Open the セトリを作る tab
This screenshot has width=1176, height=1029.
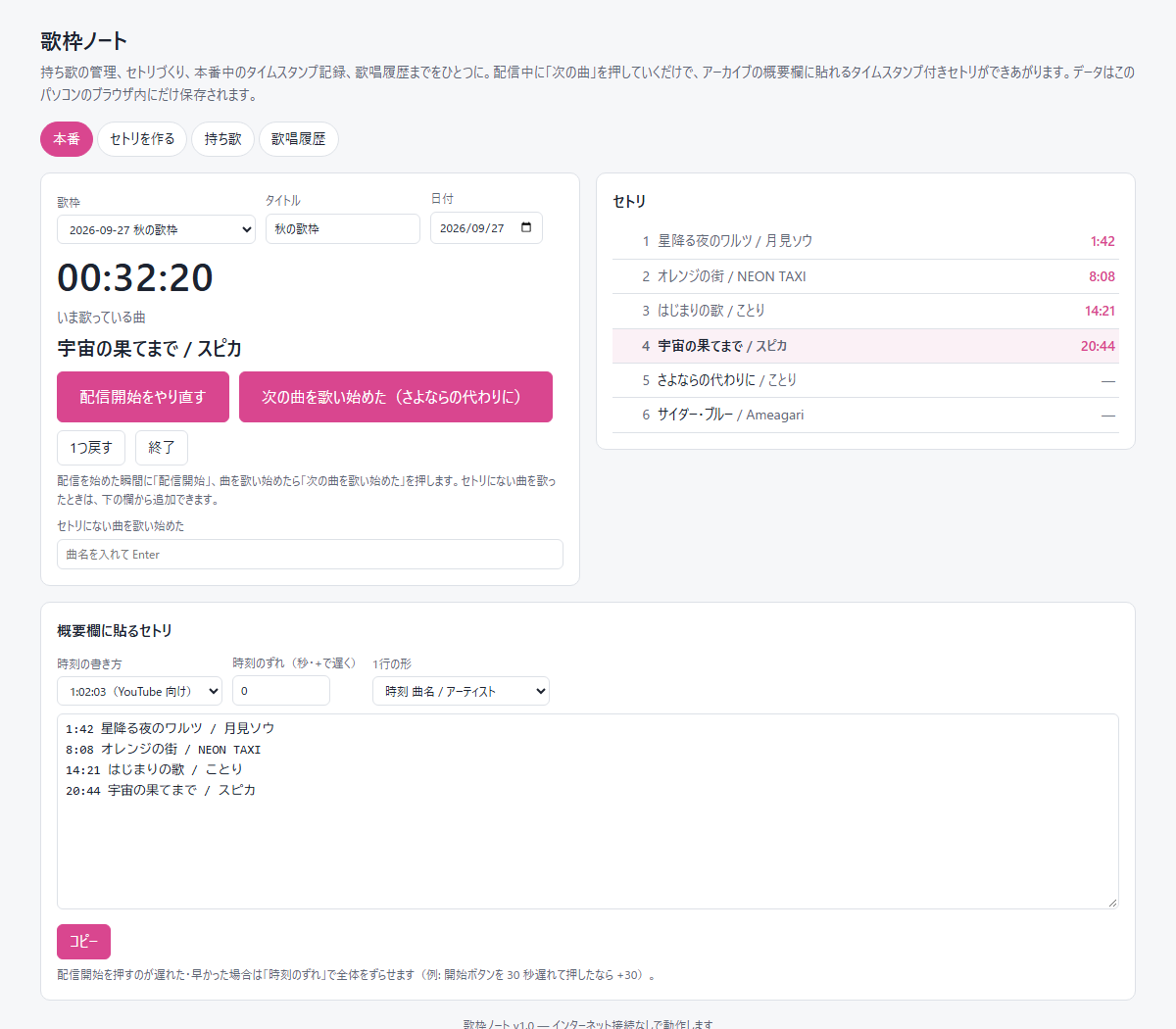(x=142, y=139)
